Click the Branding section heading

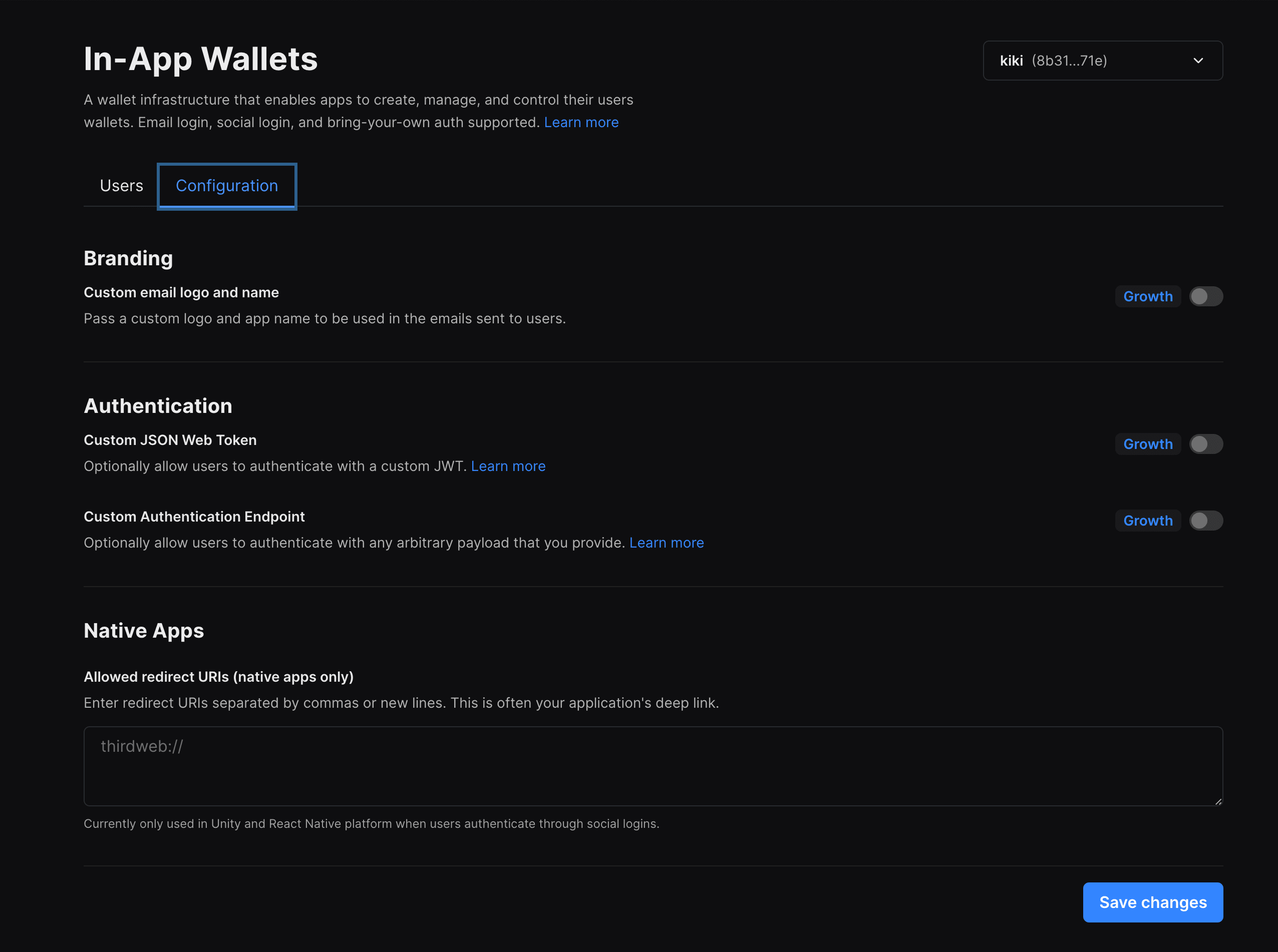click(x=128, y=258)
